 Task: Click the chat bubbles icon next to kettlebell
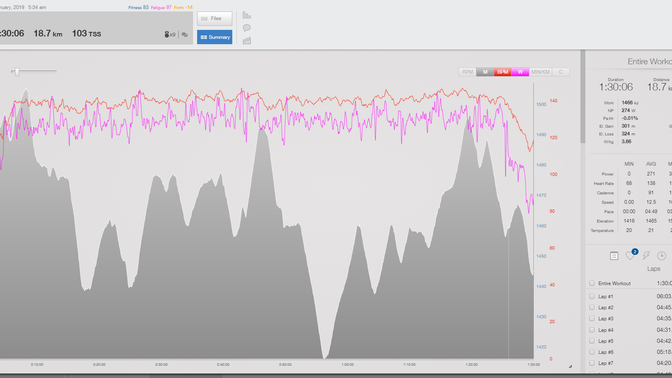(x=185, y=35)
